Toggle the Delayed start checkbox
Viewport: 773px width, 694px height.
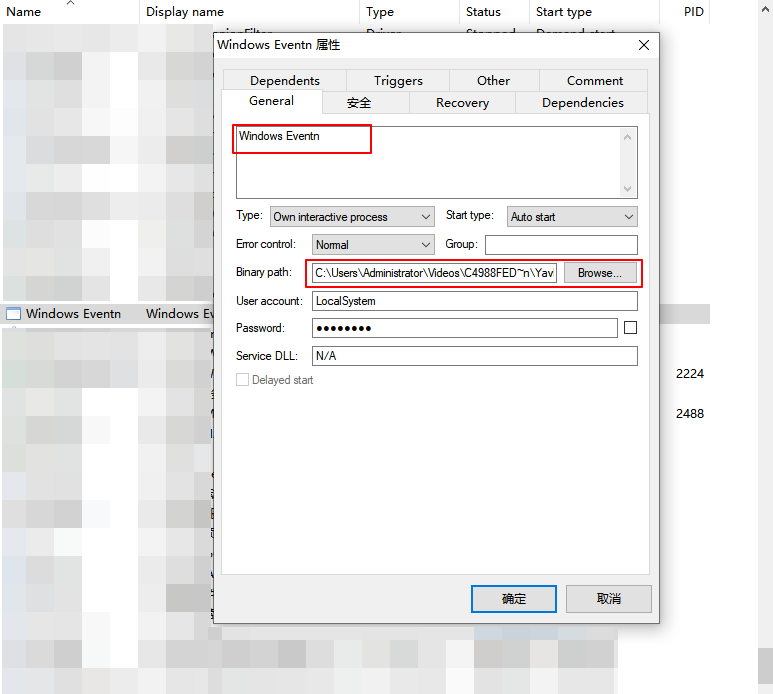(x=242, y=380)
